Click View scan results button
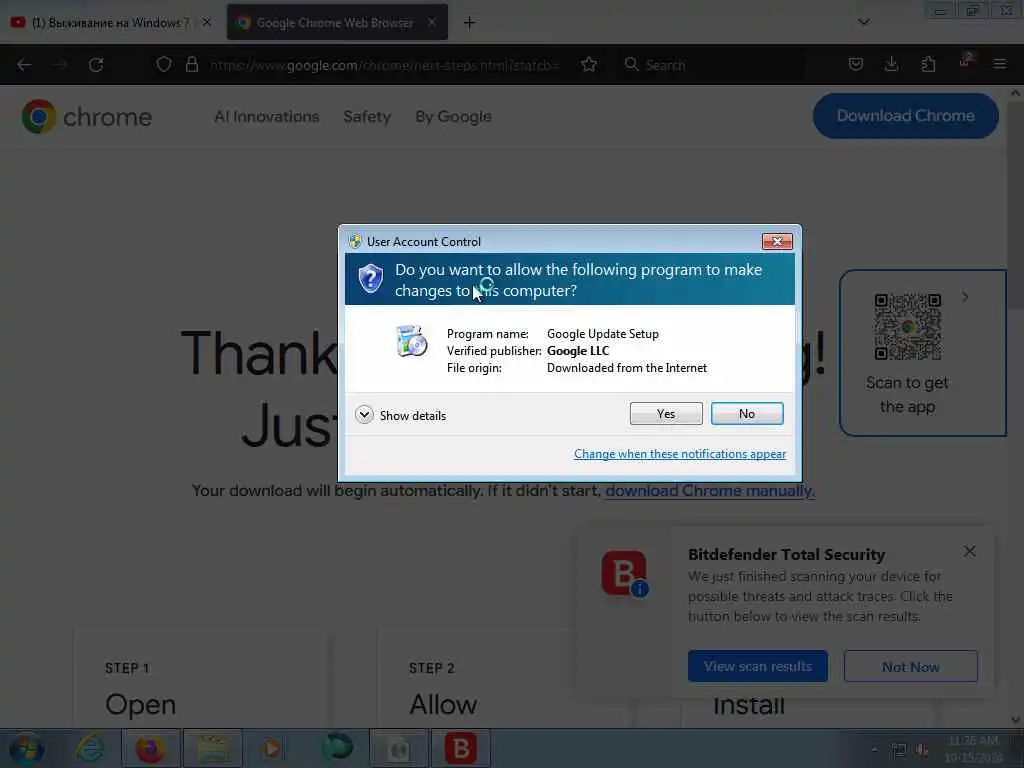Screen dimensions: 1024x768 pyautogui.click(x=758, y=666)
